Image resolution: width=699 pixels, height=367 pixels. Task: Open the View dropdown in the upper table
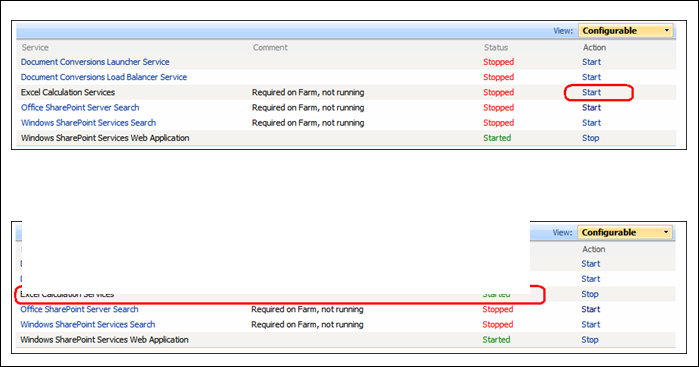tap(625, 31)
